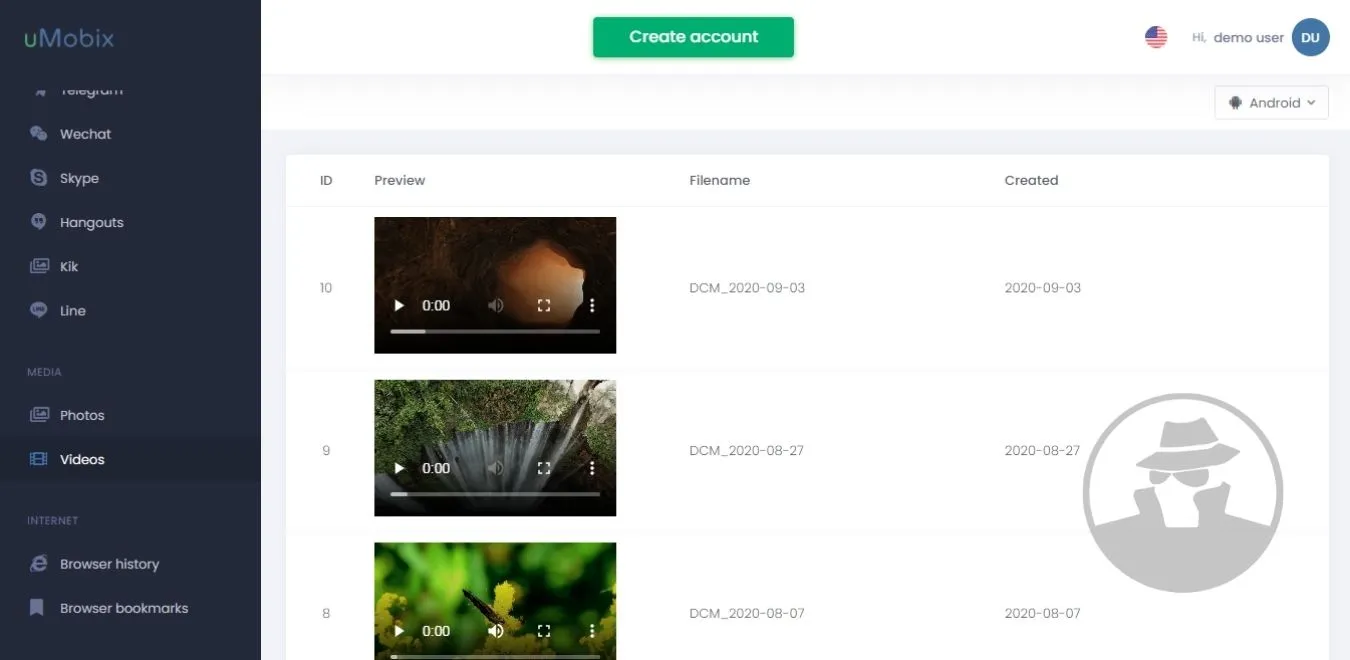Click ID cell 9

coord(326,451)
